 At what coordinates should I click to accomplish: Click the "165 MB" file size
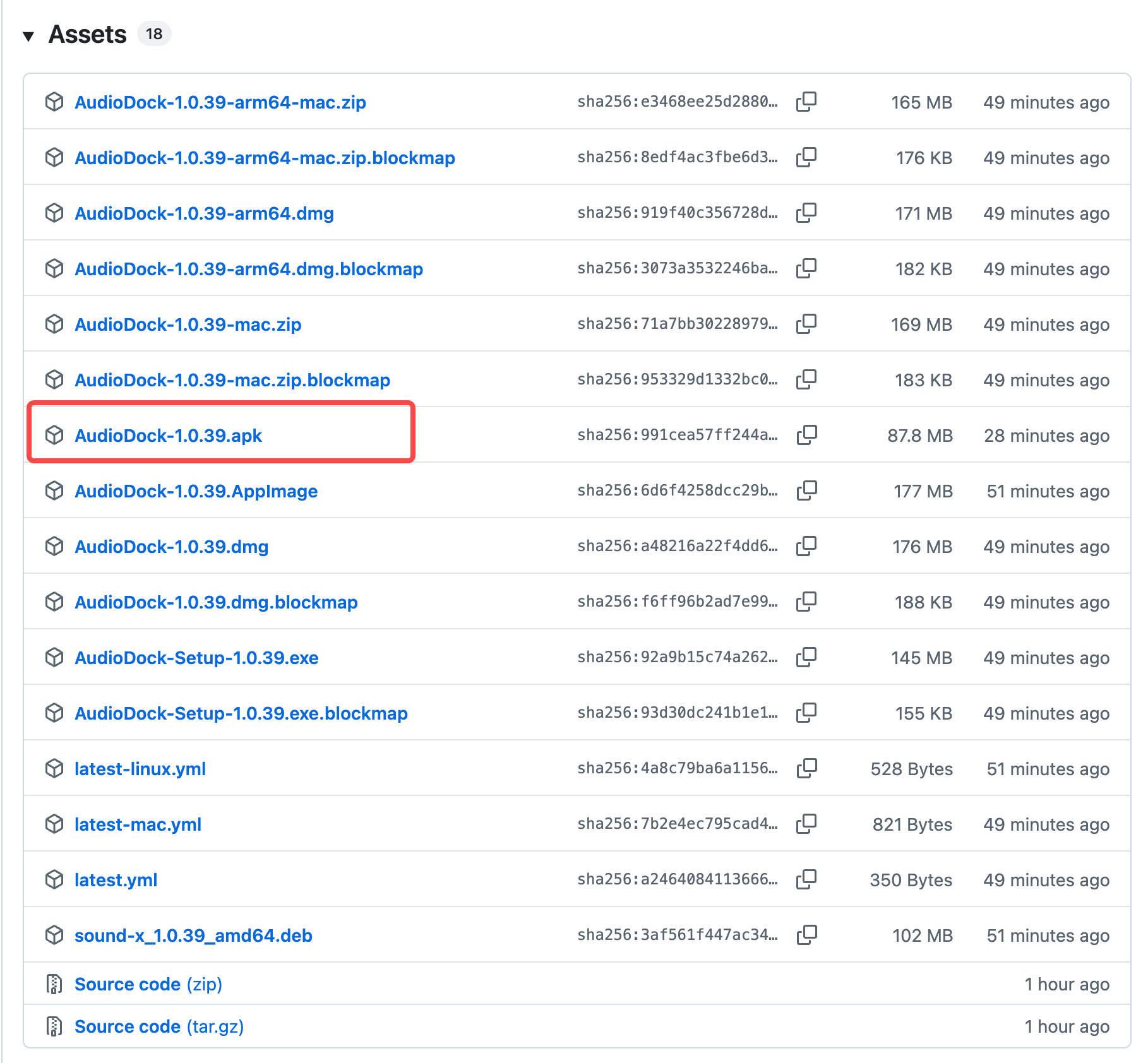[922, 102]
